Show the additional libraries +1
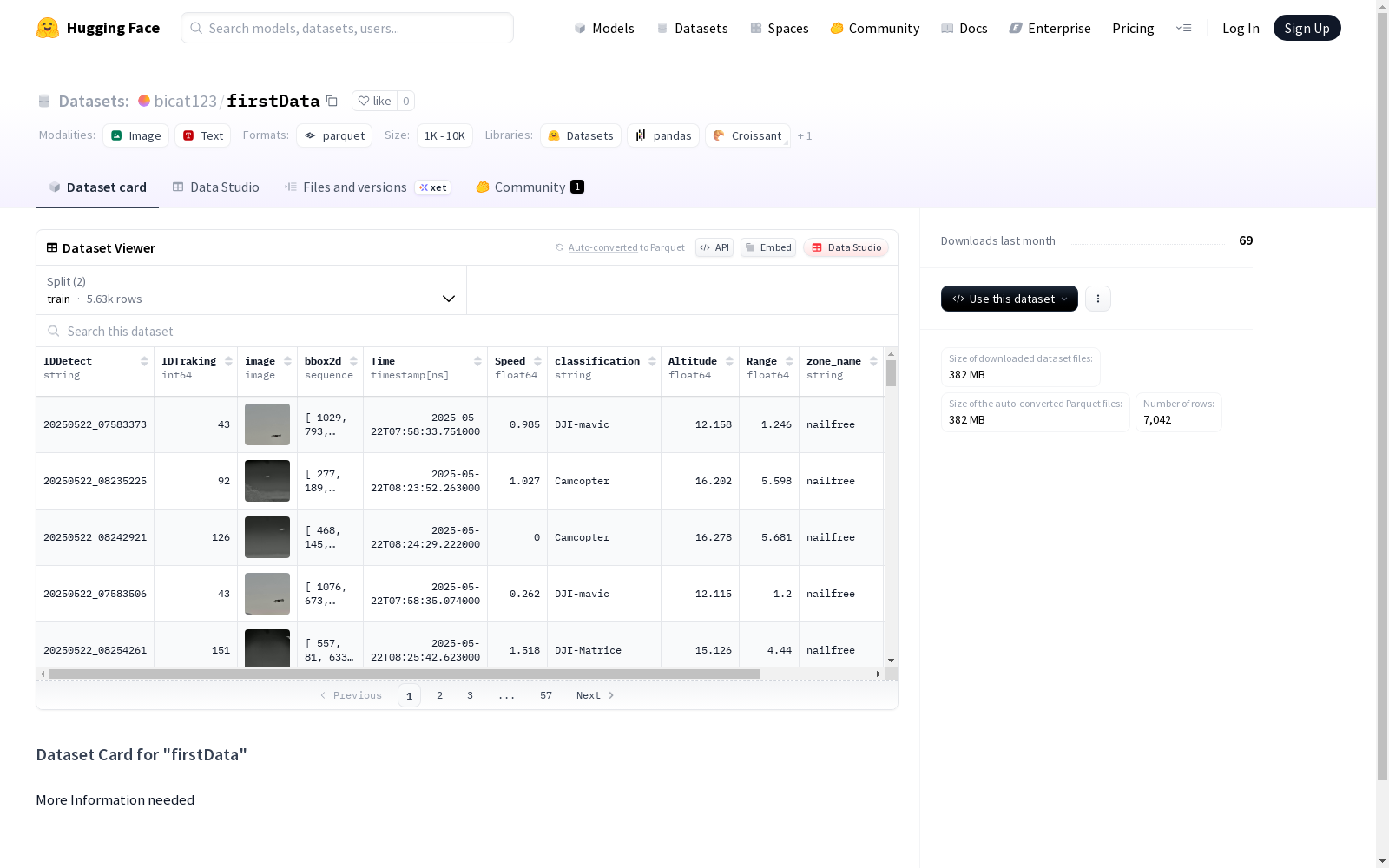The image size is (1389, 868). tap(805, 136)
